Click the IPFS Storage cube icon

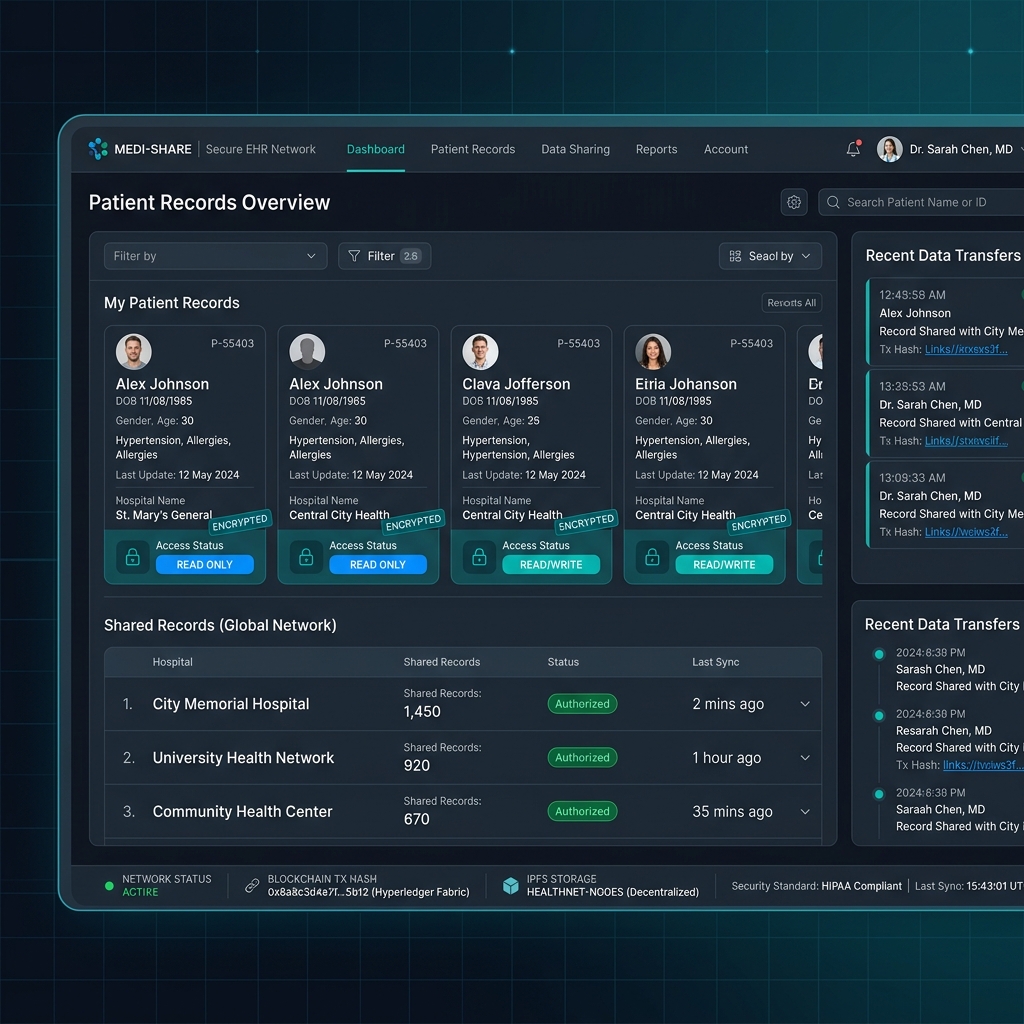(x=510, y=884)
